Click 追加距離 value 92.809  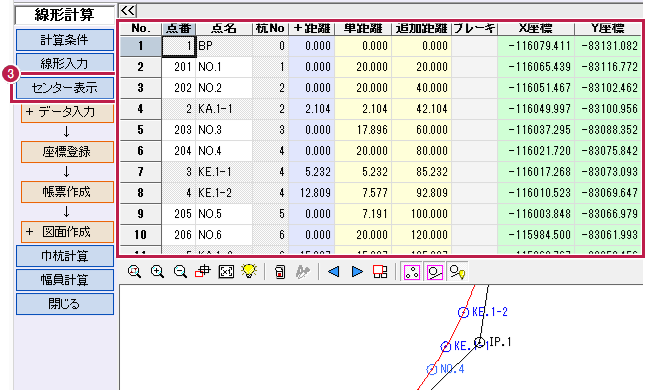coord(421,193)
